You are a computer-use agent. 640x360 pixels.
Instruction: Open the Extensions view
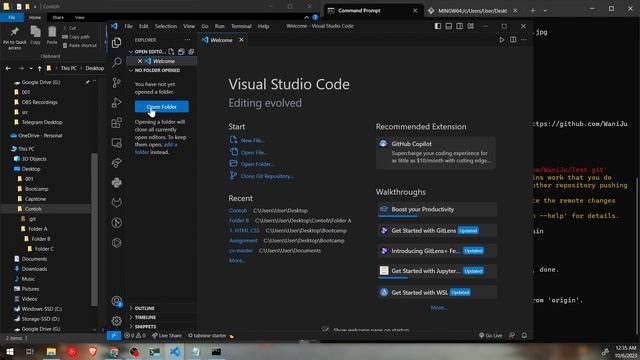click(x=117, y=122)
